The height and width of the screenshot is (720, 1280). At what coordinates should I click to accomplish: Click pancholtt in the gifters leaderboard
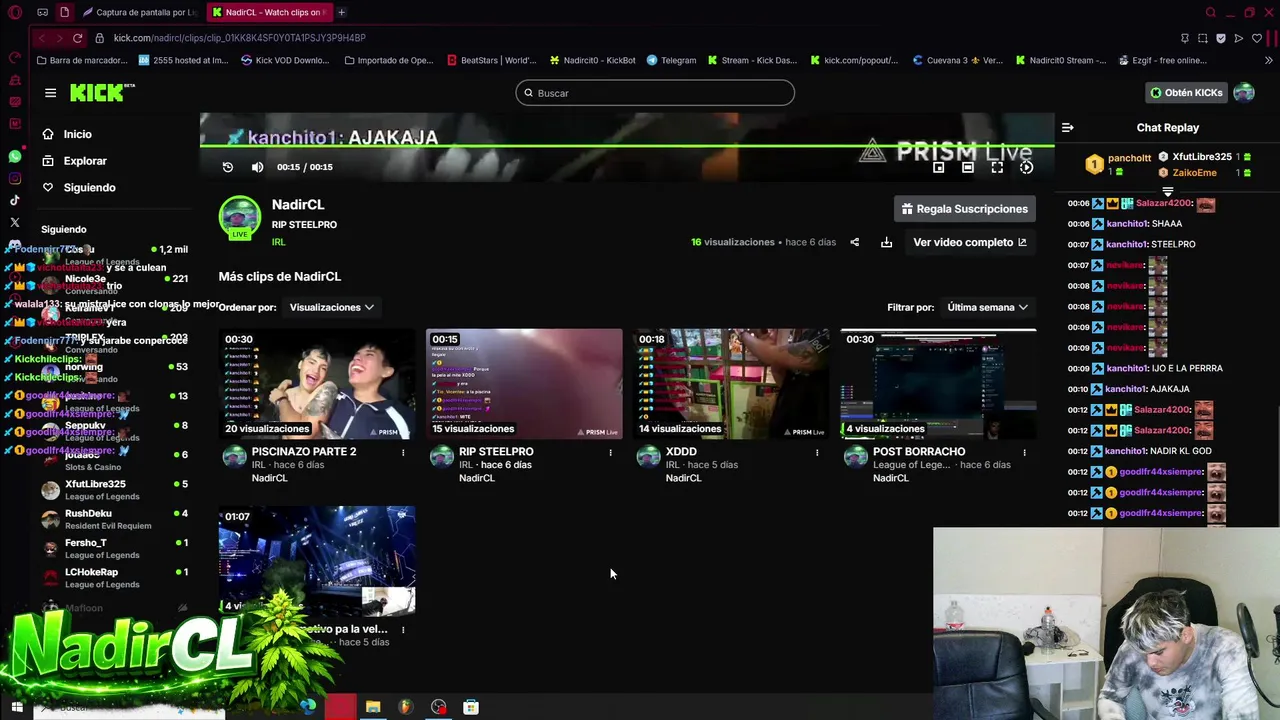coord(1129,158)
